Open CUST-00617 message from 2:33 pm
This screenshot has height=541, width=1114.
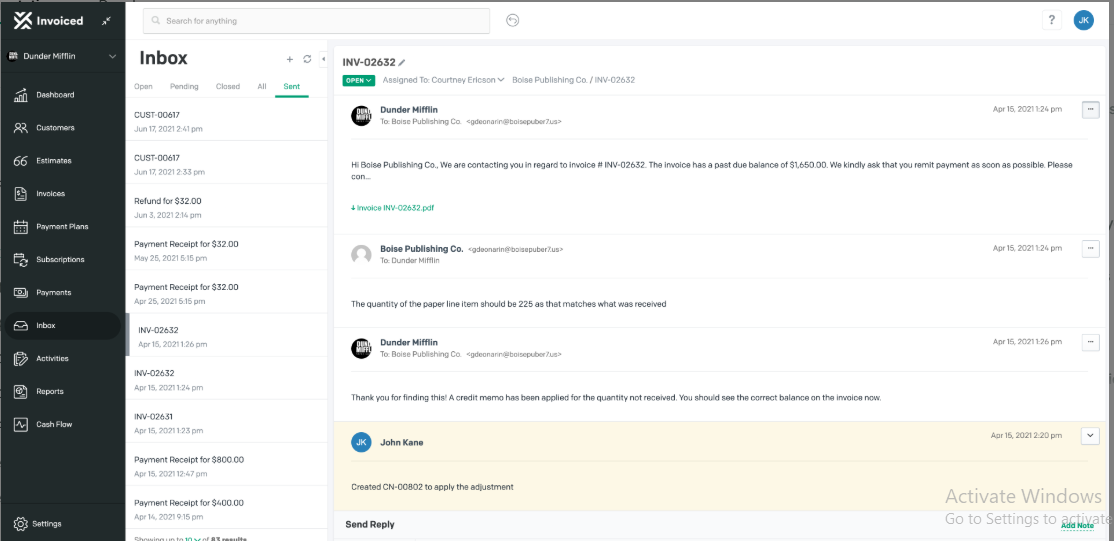point(227,163)
